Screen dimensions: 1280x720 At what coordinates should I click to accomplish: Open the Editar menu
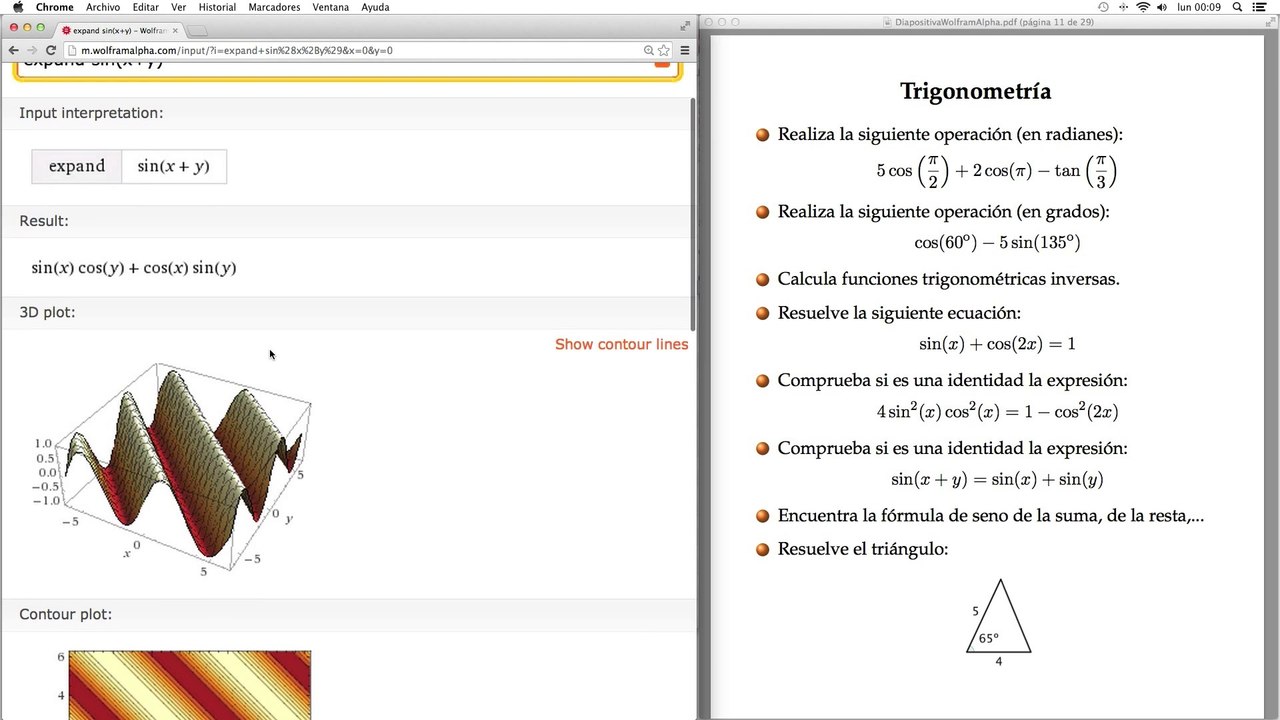coord(145,7)
